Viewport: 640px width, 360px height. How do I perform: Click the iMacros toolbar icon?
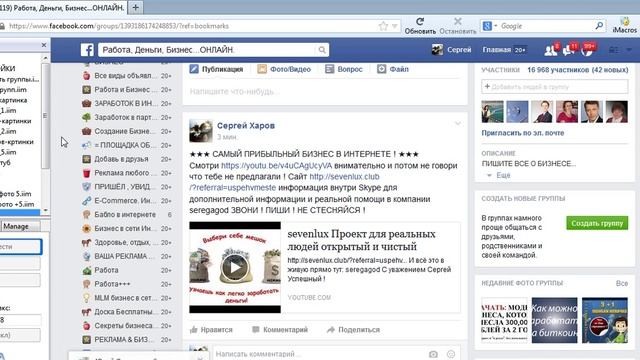(x=624, y=25)
